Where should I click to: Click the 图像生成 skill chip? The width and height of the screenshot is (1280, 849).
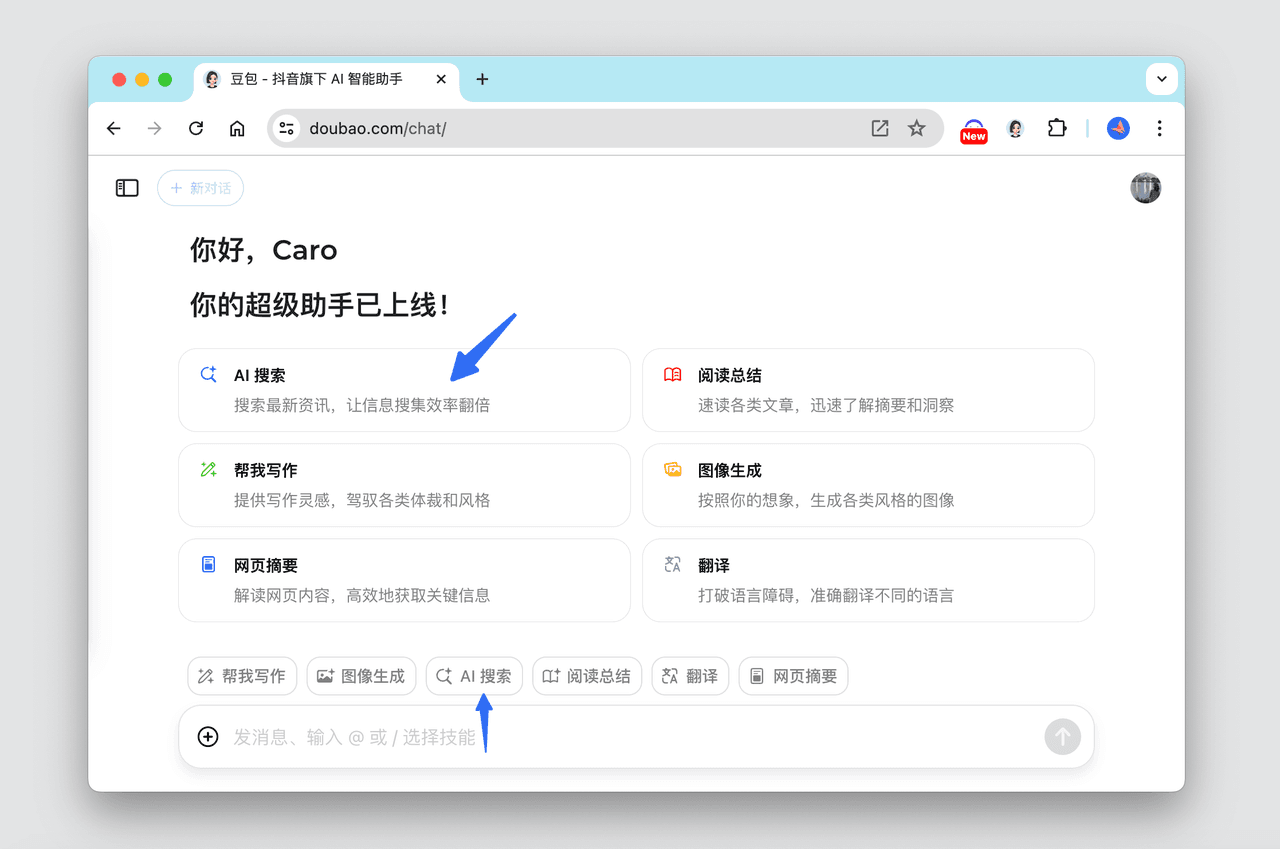point(361,676)
